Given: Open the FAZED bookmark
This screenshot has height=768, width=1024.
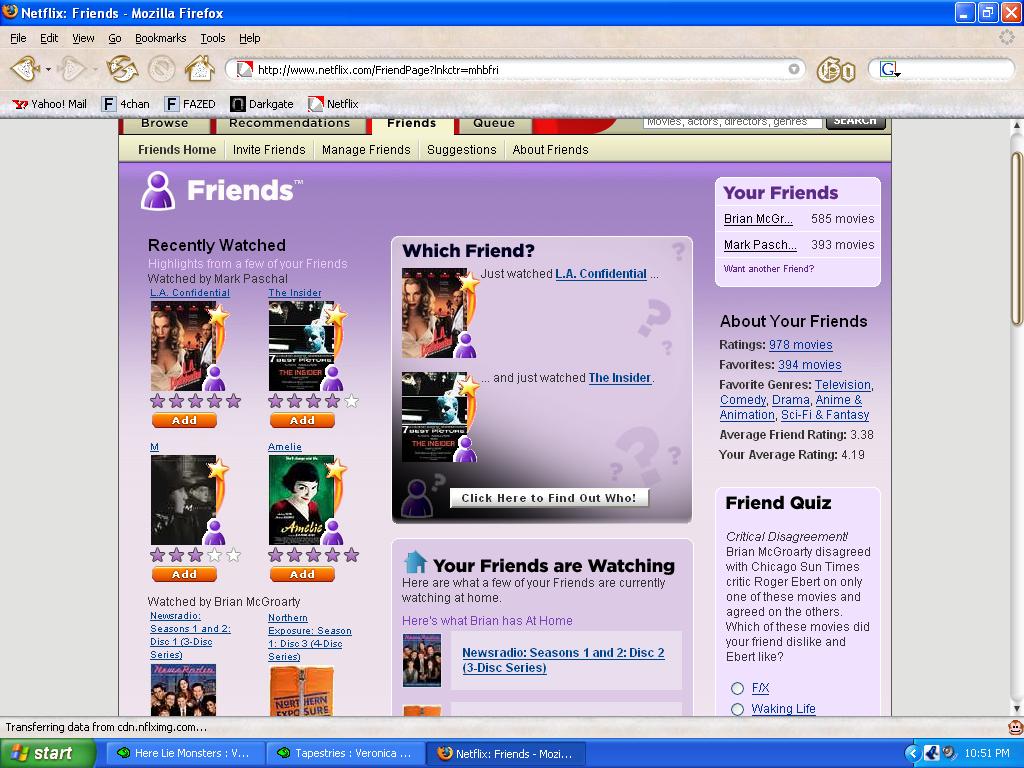Looking at the screenshot, I should click(x=190, y=104).
